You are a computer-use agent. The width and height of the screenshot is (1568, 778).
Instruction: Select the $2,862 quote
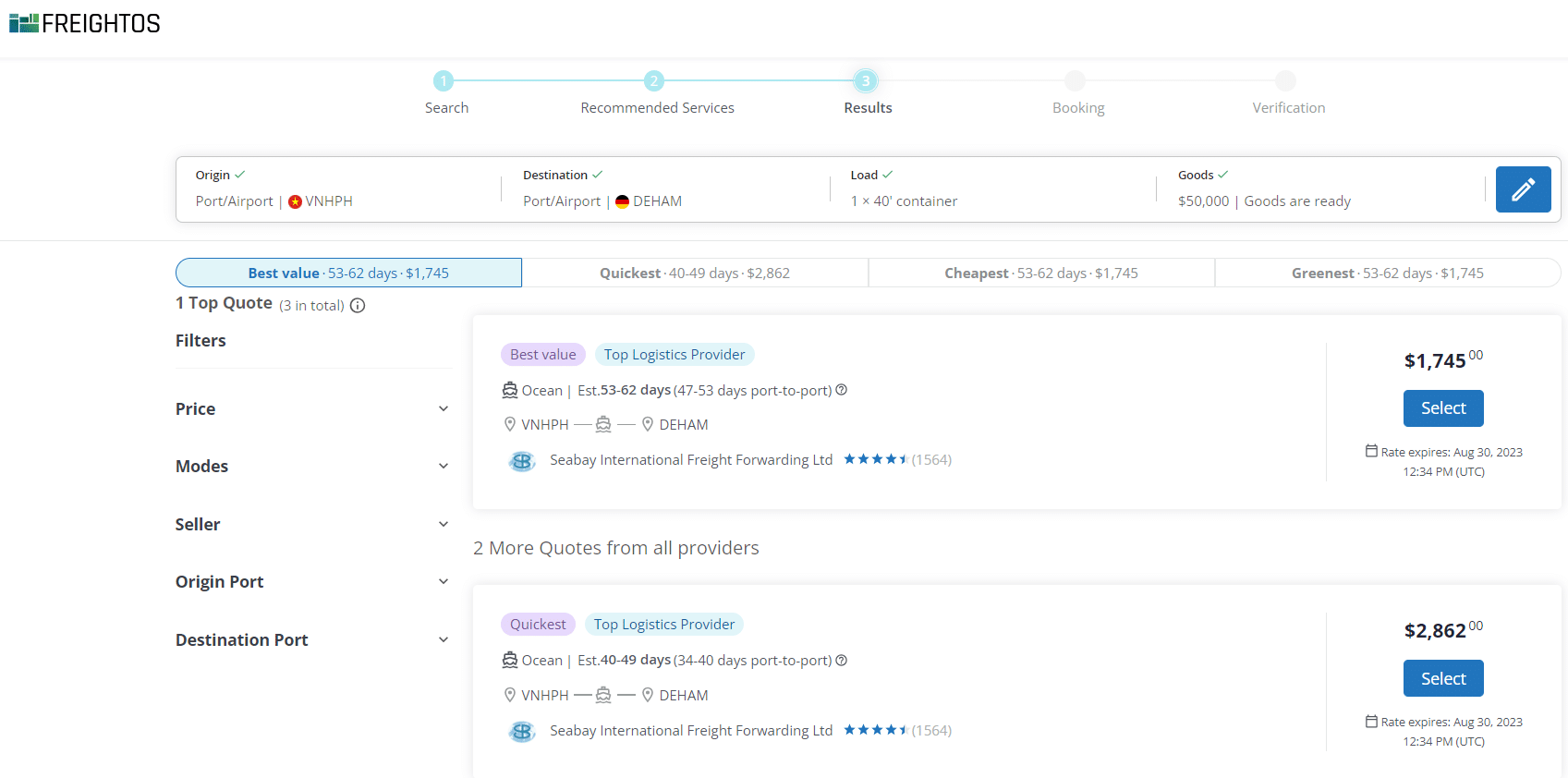click(1443, 679)
